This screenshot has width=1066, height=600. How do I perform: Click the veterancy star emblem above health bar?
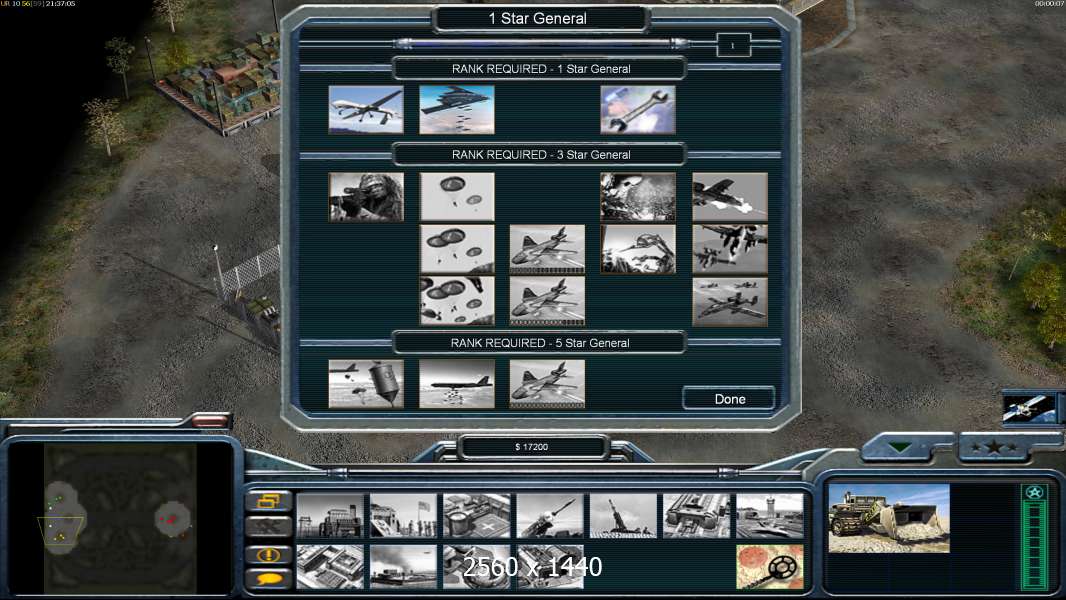[x=1034, y=492]
